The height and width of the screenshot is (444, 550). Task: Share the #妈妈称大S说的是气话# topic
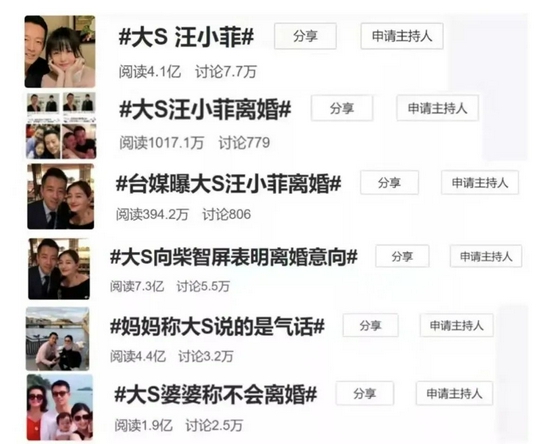click(x=370, y=325)
